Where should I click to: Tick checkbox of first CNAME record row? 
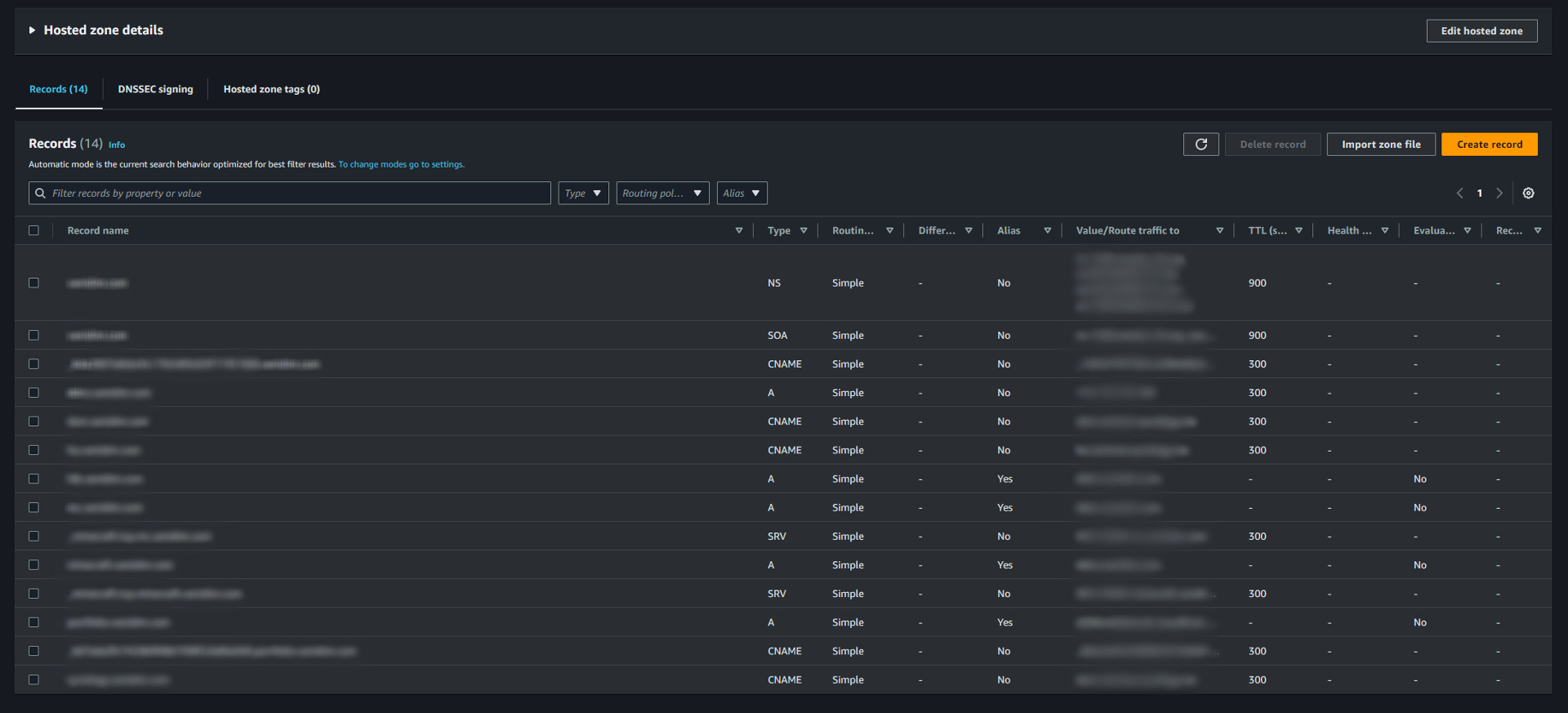33,363
